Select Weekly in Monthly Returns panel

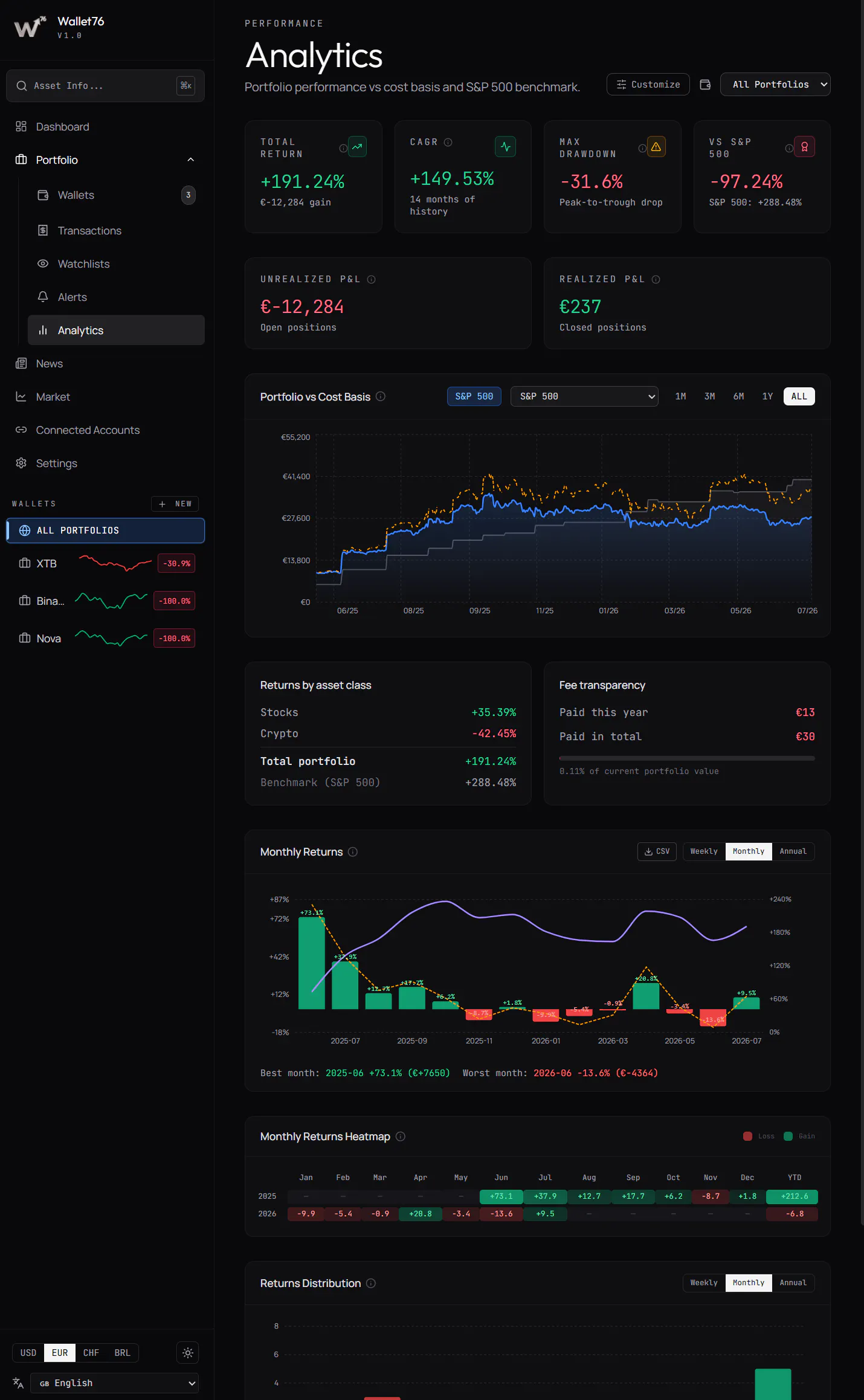[704, 851]
